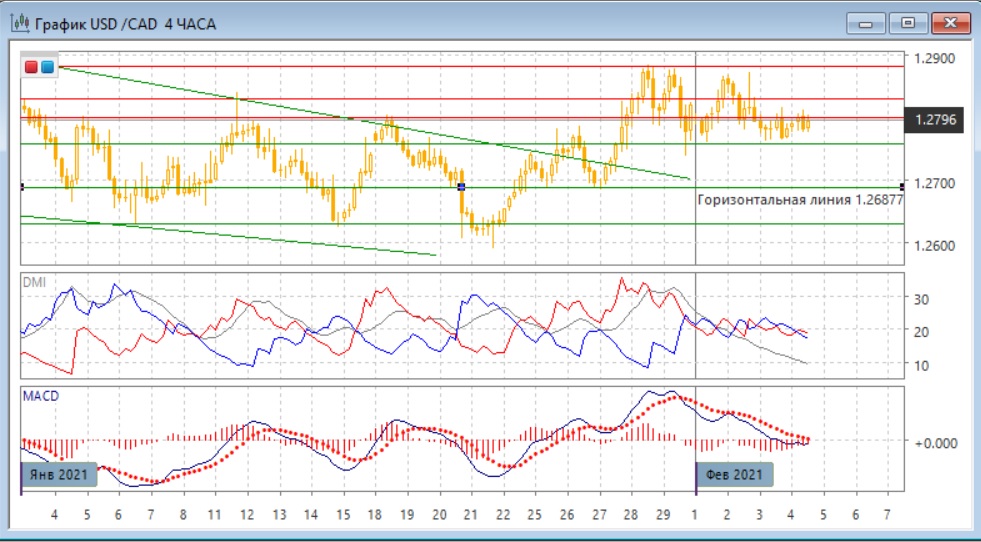
Task: Click the candlestick icon in title bar
Action: pos(20,23)
